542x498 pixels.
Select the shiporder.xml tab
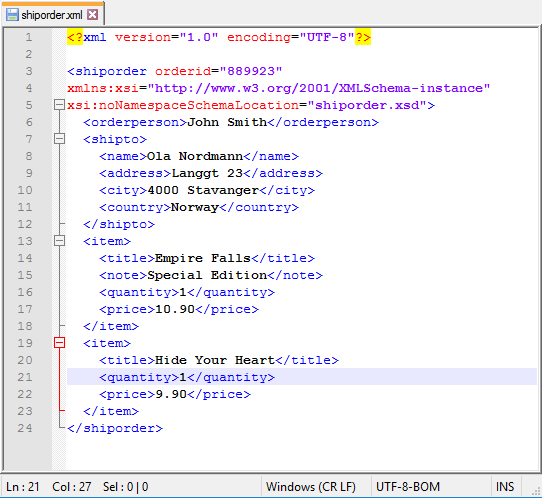pos(53,14)
